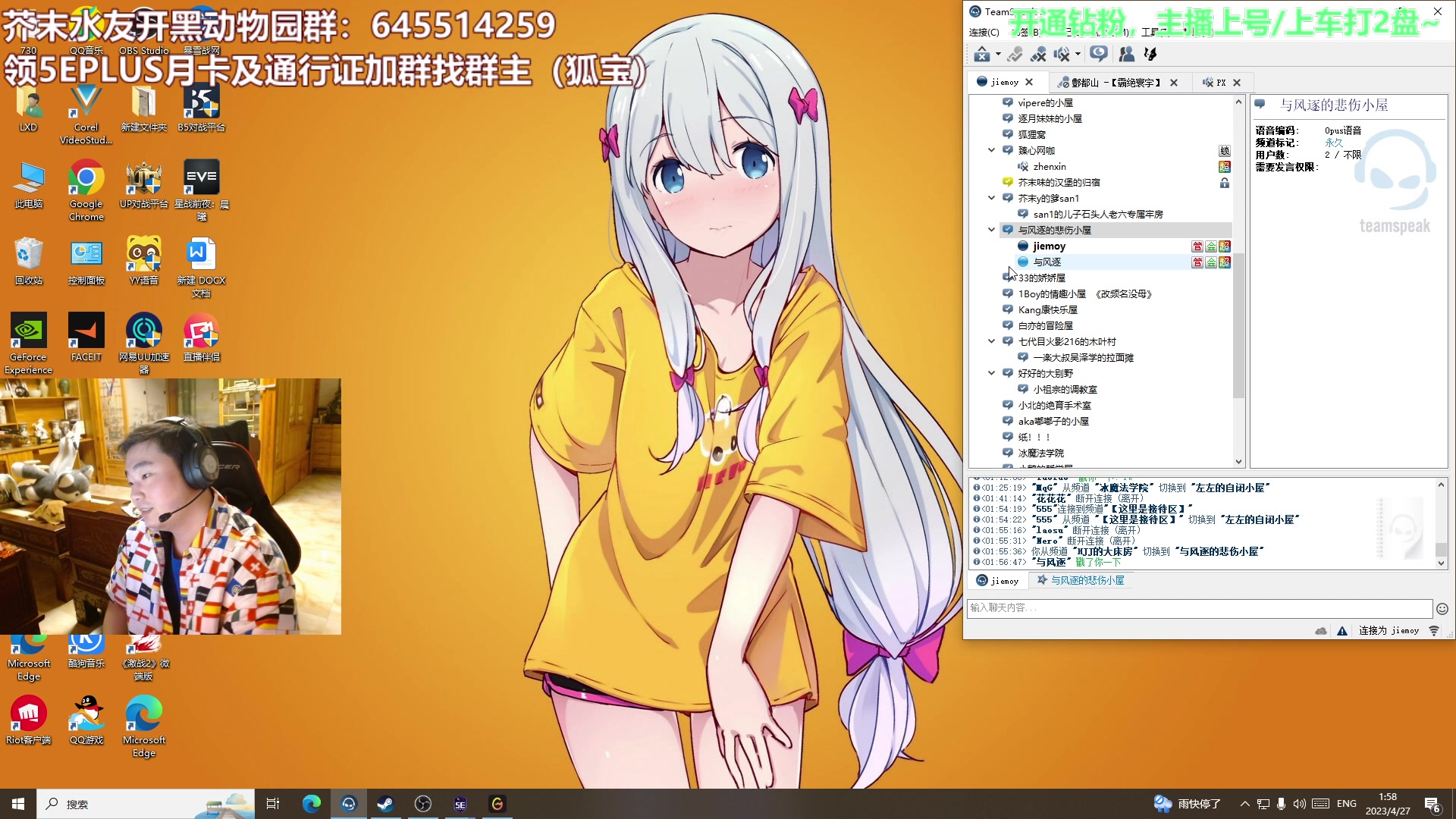
Task: Open YY语音 desktop shortcut
Action: point(144,260)
